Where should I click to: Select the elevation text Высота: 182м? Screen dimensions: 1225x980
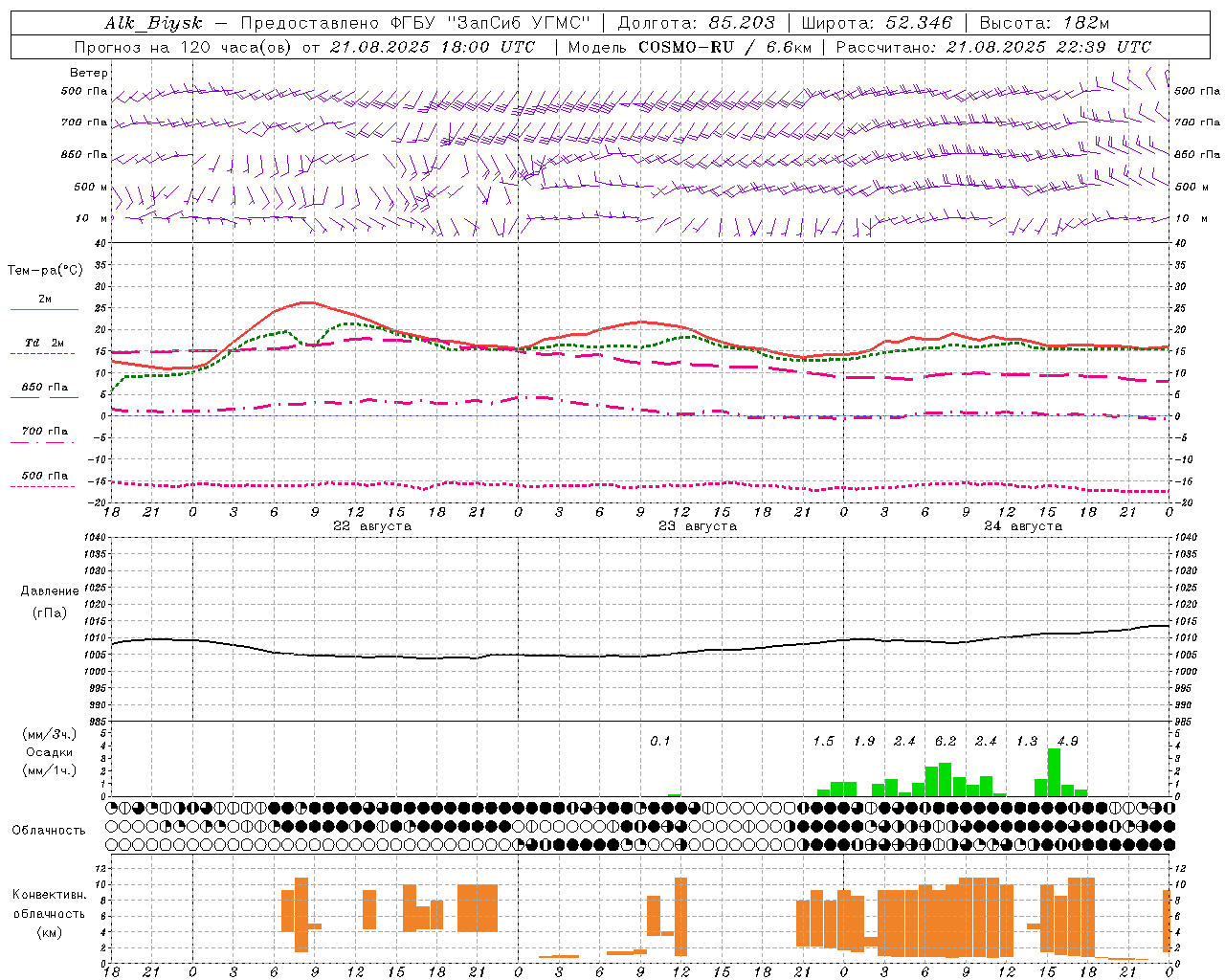tap(1044, 23)
